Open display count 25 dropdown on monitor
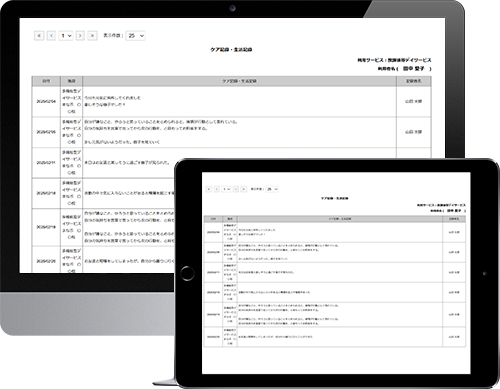This screenshot has width=500, height=389. pyautogui.click(x=136, y=35)
